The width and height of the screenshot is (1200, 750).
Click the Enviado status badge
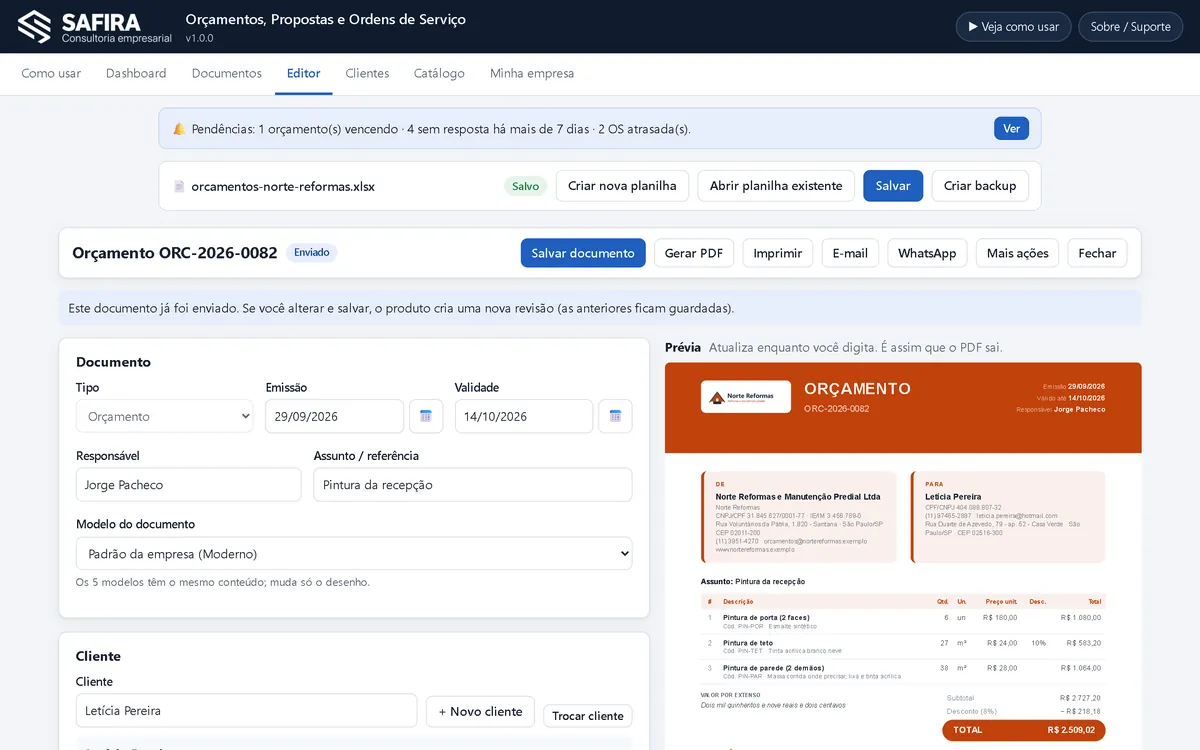[312, 253]
